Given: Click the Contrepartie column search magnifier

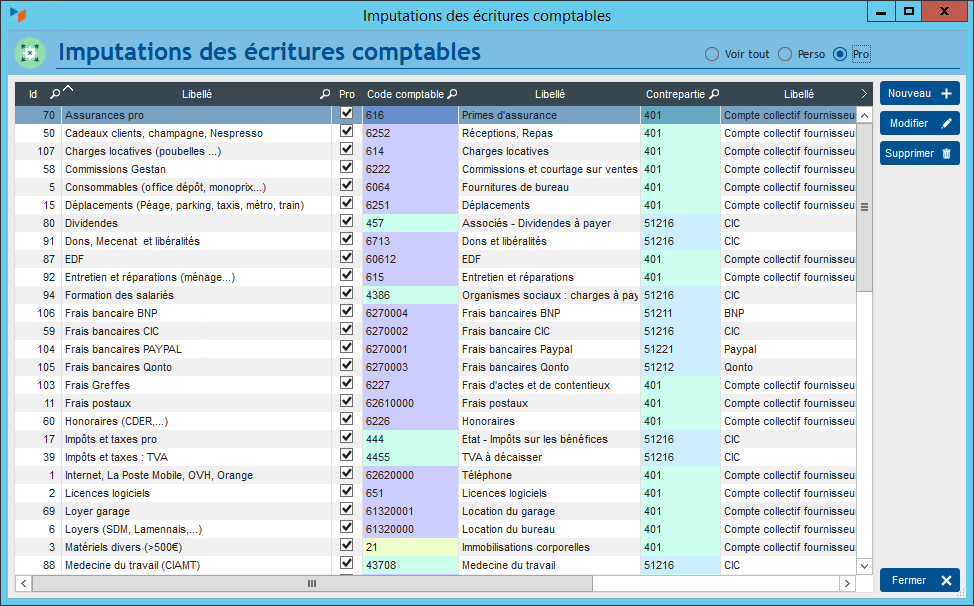Looking at the screenshot, I should tap(714, 94).
